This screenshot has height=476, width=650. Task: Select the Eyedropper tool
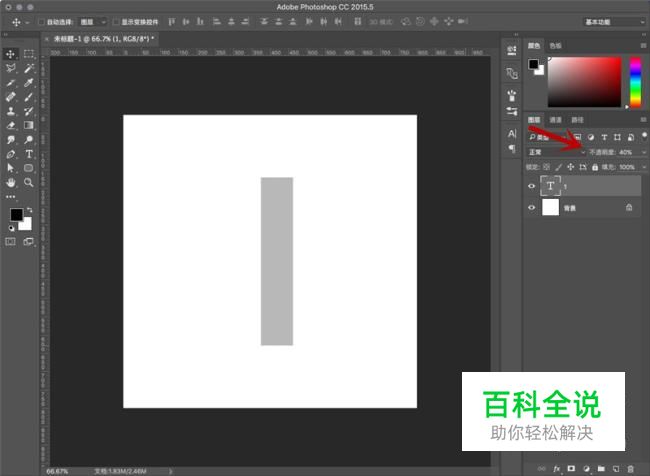coord(29,83)
